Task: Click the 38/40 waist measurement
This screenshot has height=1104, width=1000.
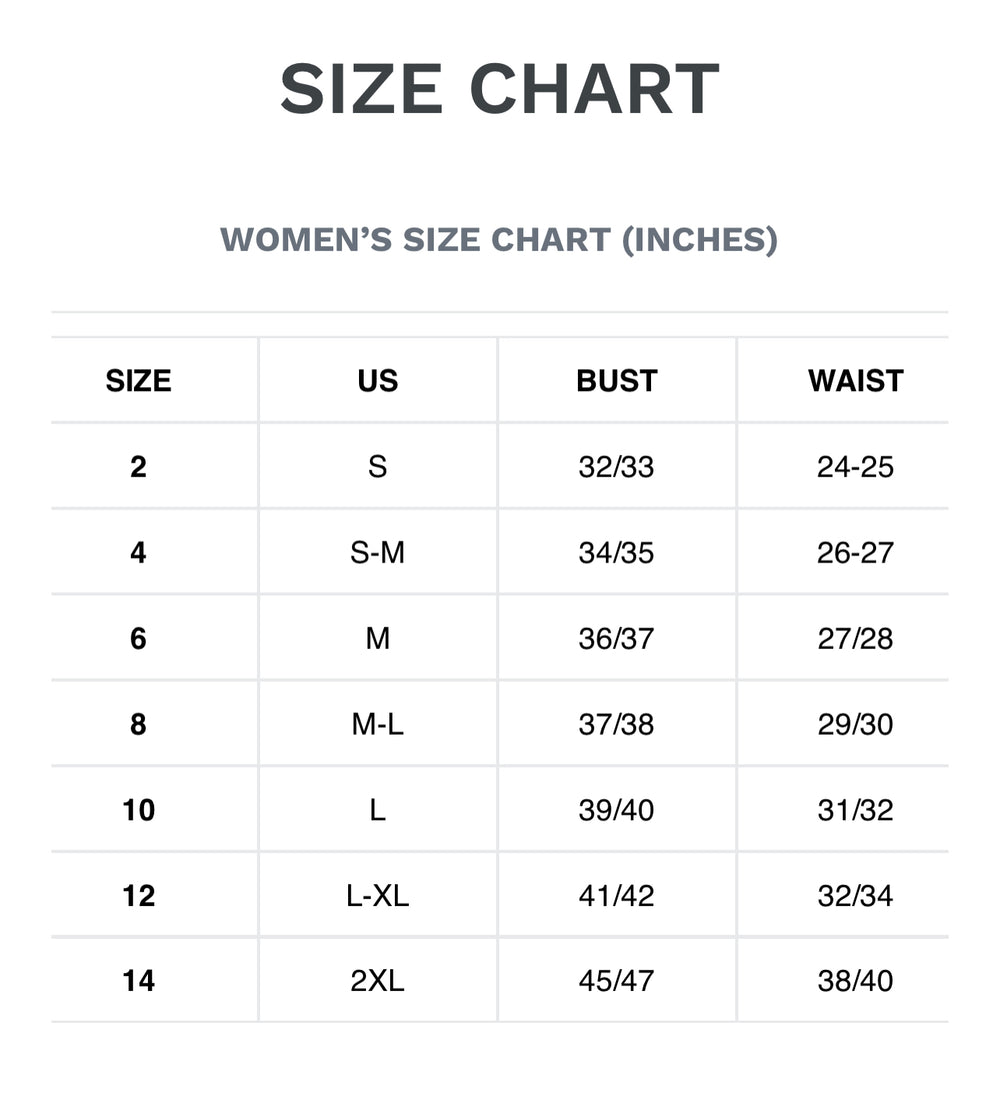Action: tap(855, 982)
